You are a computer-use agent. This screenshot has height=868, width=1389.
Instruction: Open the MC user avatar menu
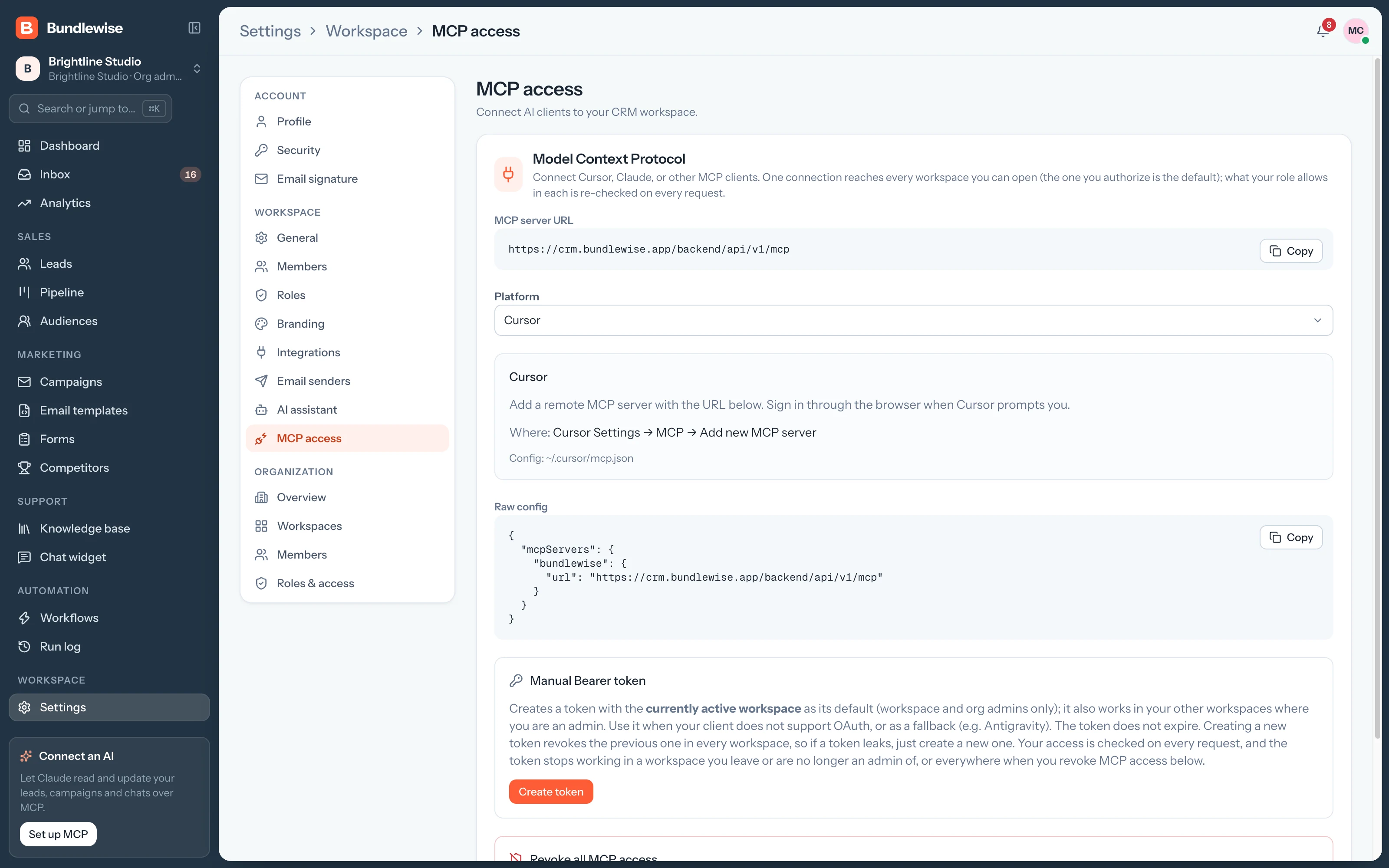(x=1356, y=30)
